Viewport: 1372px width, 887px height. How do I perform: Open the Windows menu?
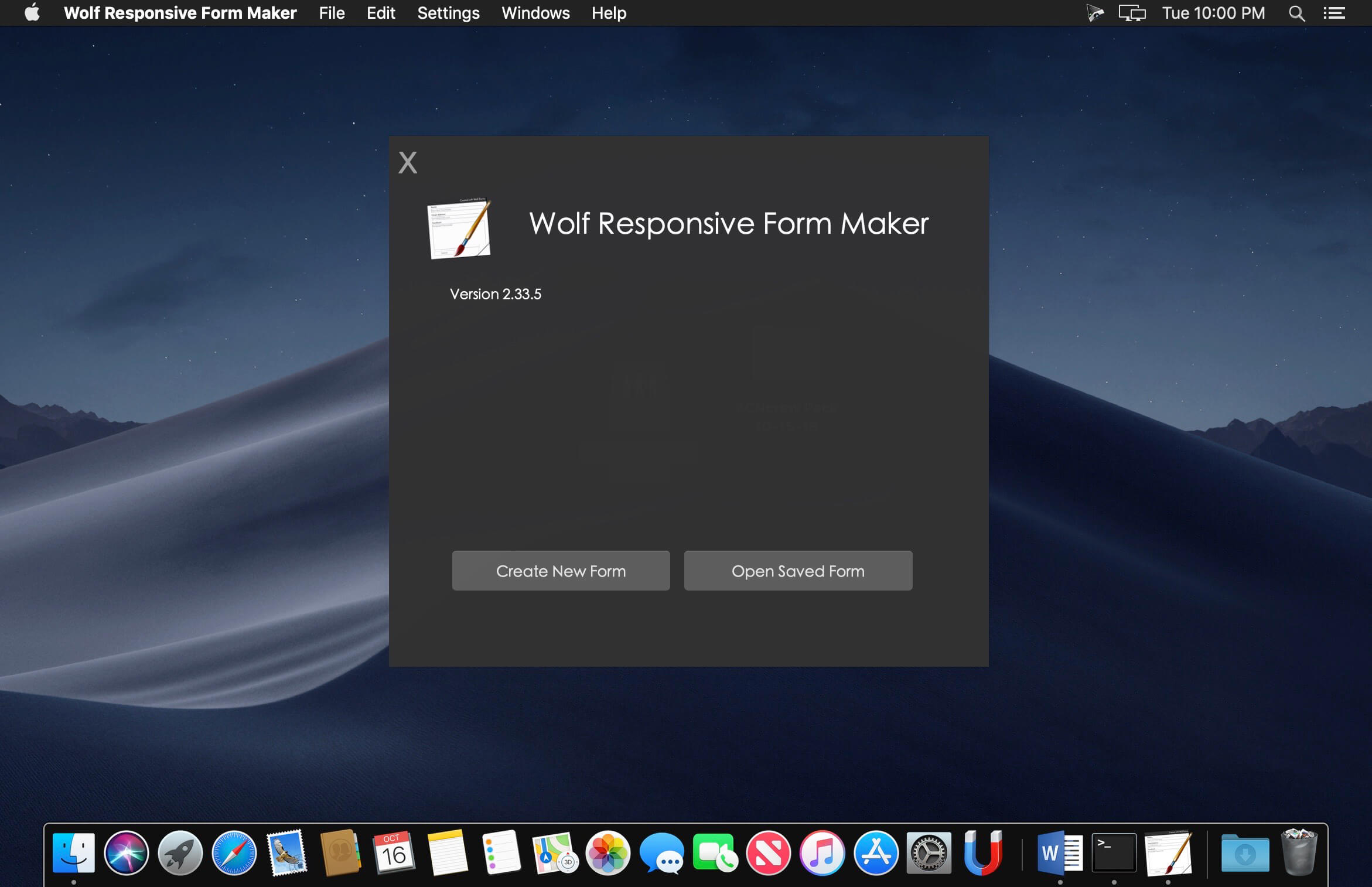(535, 13)
